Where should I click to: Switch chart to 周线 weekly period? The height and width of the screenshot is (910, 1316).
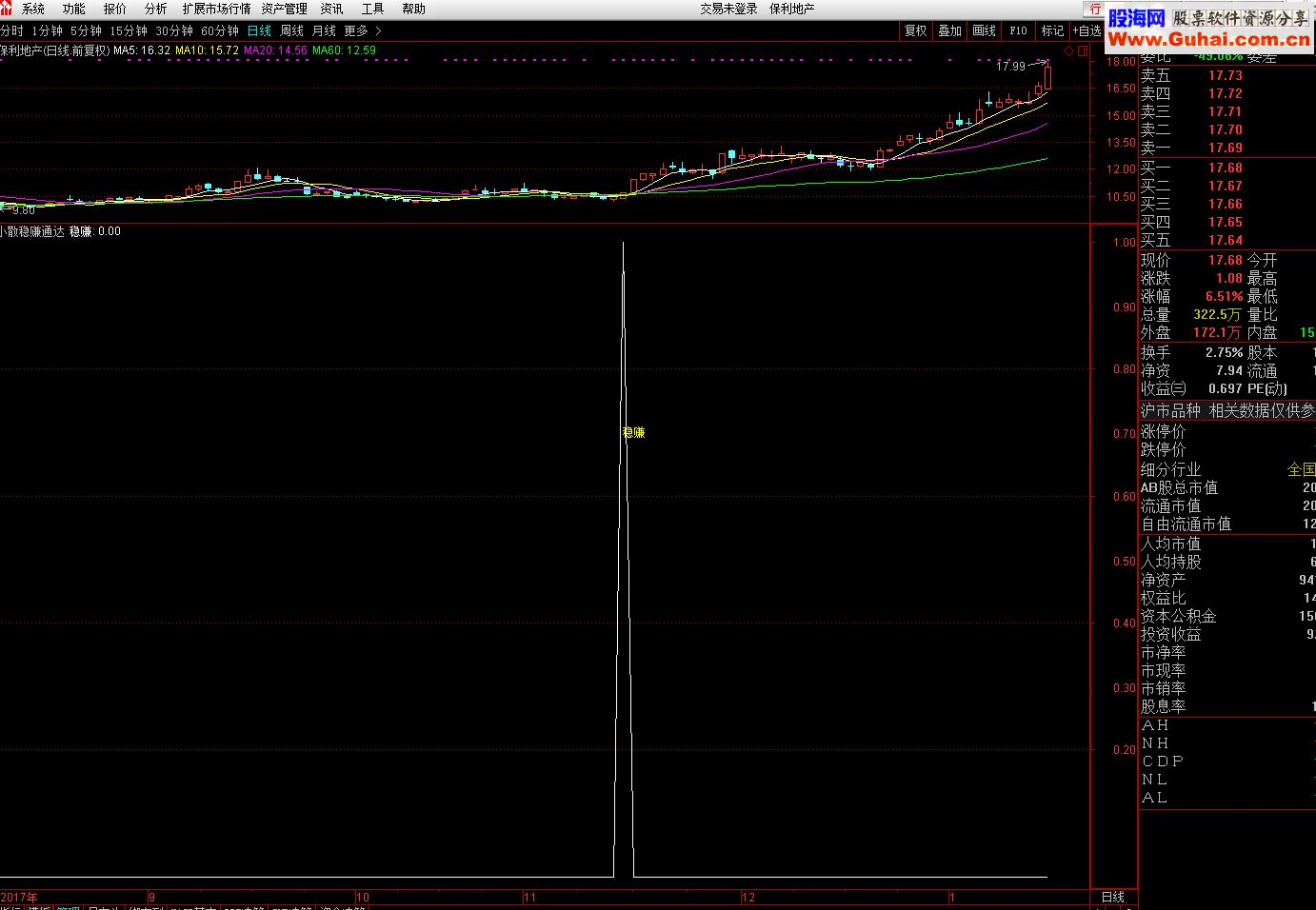coord(291,31)
